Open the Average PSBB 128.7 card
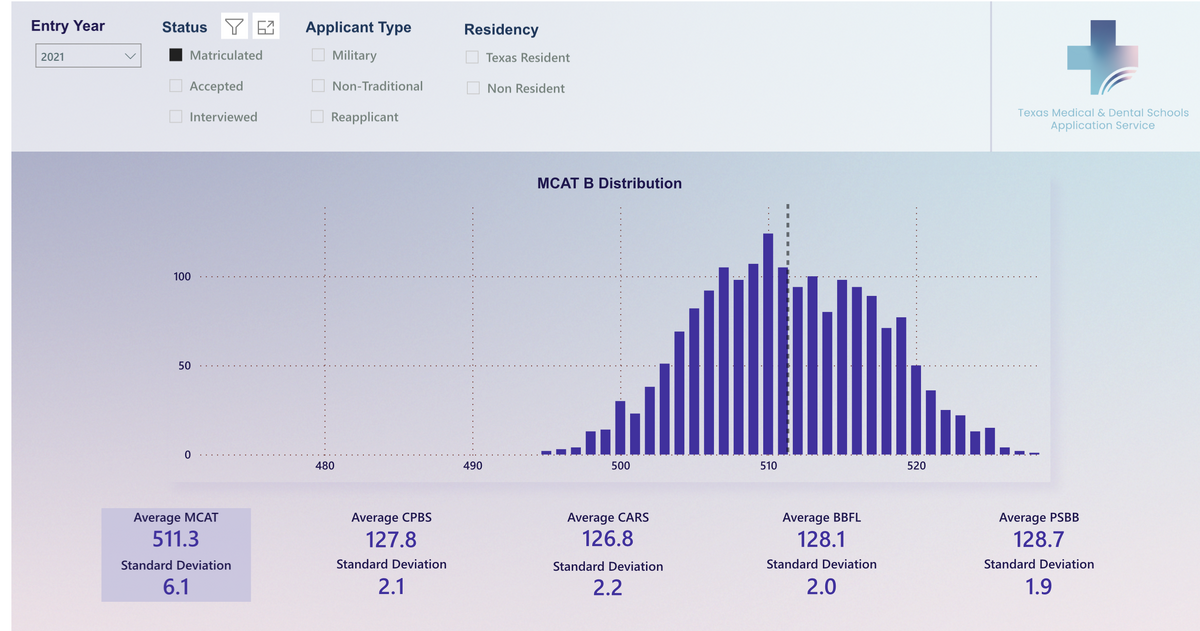The width and height of the screenshot is (1200, 631). tap(1038, 555)
